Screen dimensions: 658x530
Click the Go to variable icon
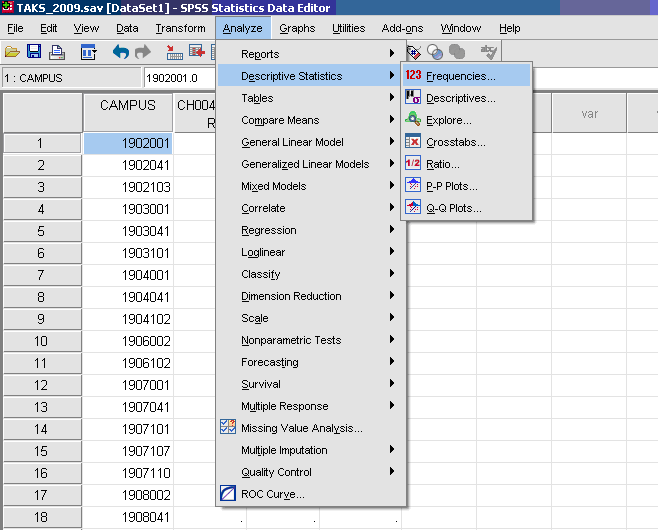[x=196, y=52]
